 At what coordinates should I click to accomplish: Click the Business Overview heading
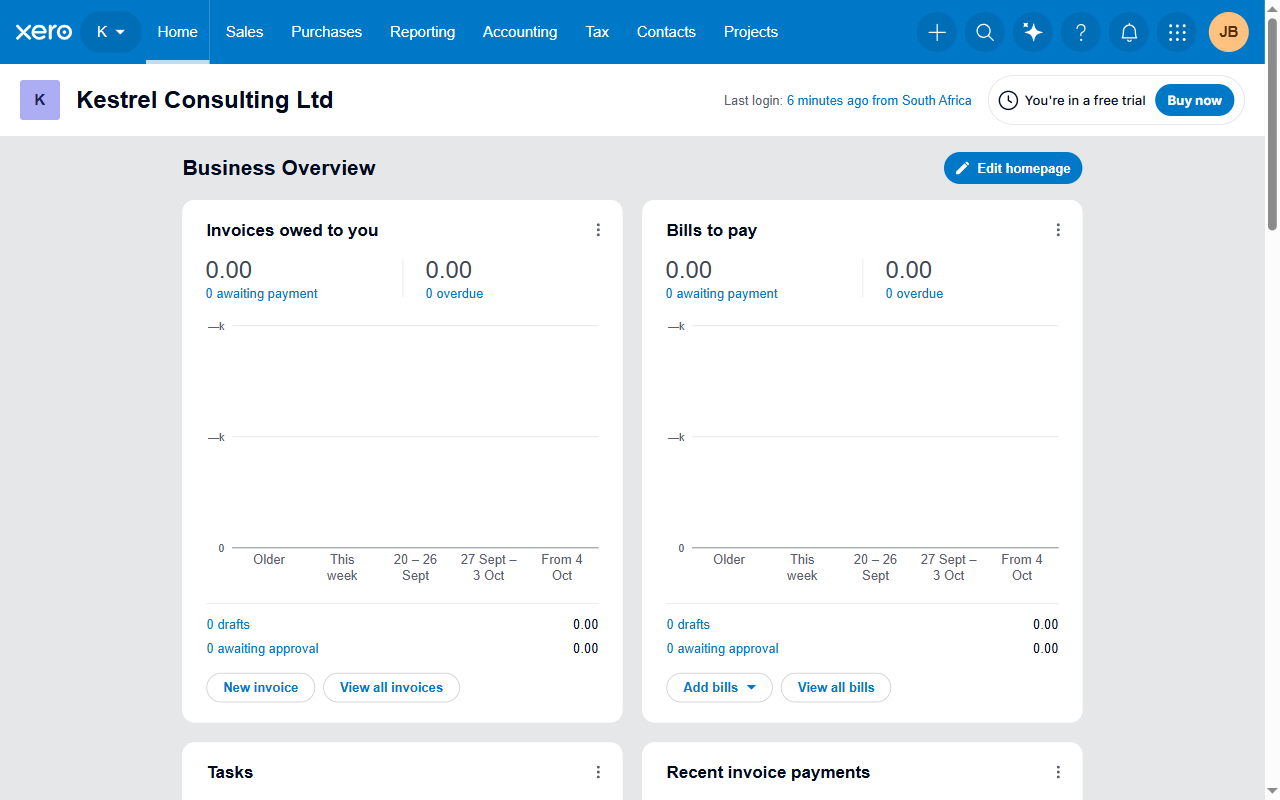pyautogui.click(x=279, y=168)
